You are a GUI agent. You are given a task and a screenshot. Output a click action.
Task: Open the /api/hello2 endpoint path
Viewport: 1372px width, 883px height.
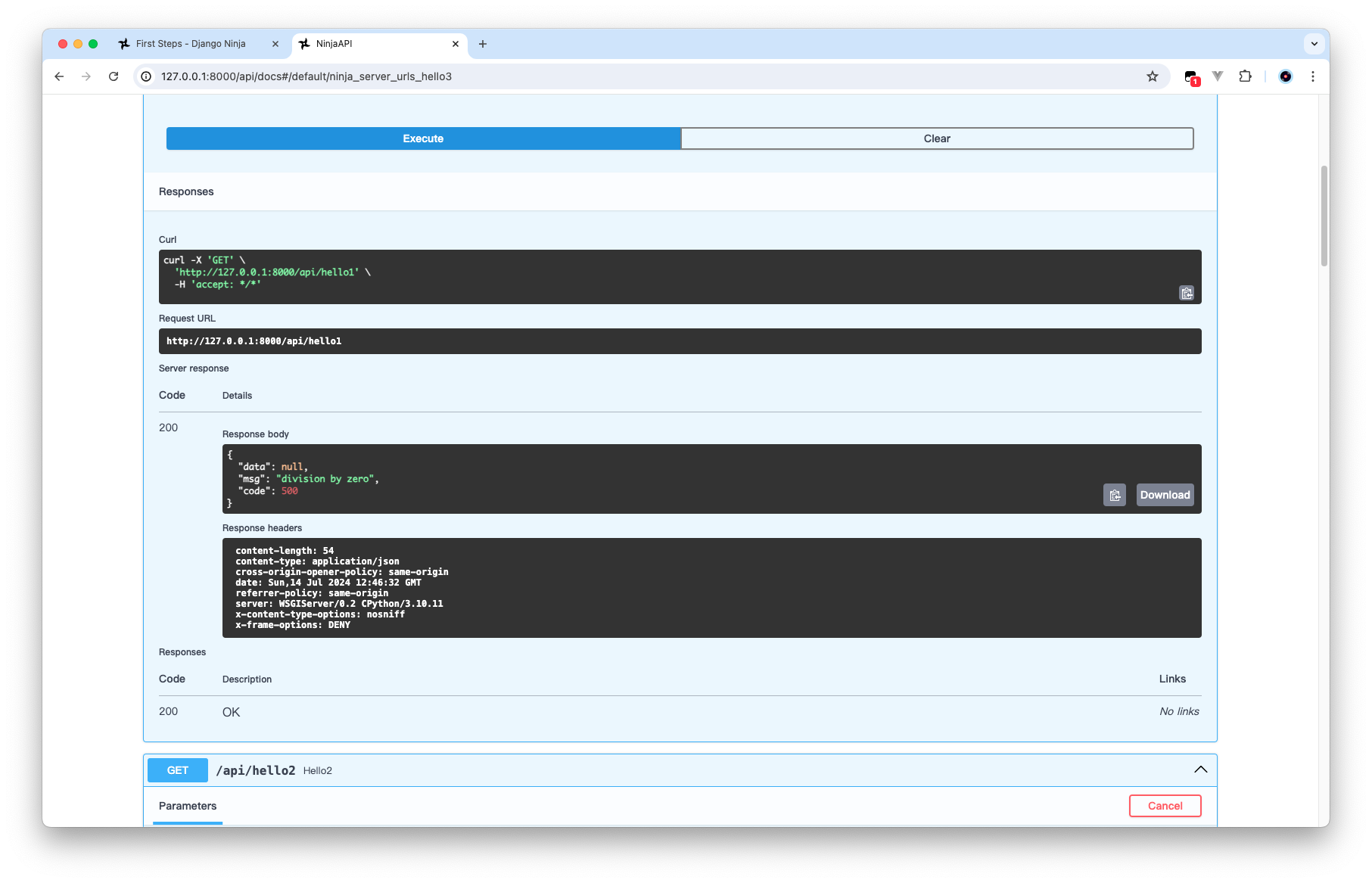pyautogui.click(x=256, y=770)
